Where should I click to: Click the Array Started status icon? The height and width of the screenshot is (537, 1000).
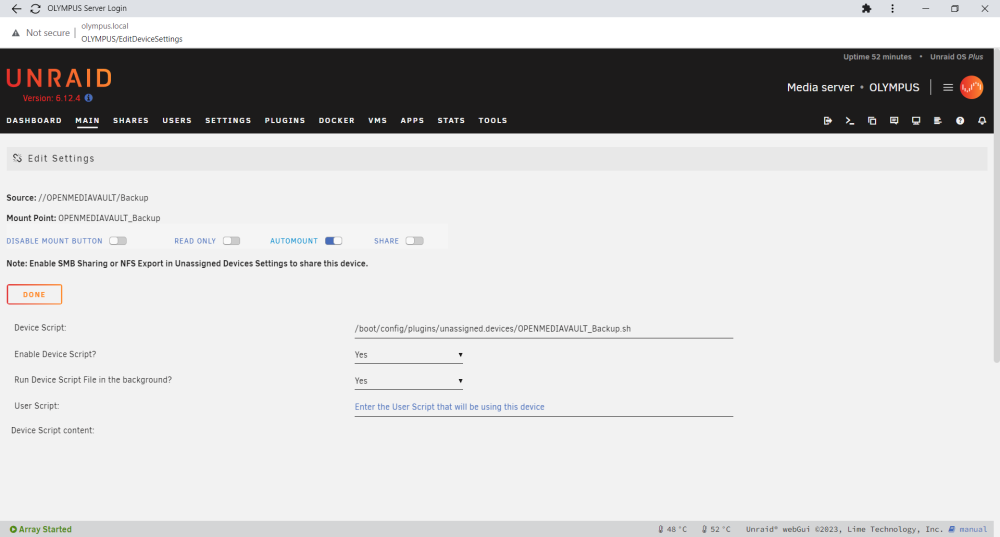[13, 529]
